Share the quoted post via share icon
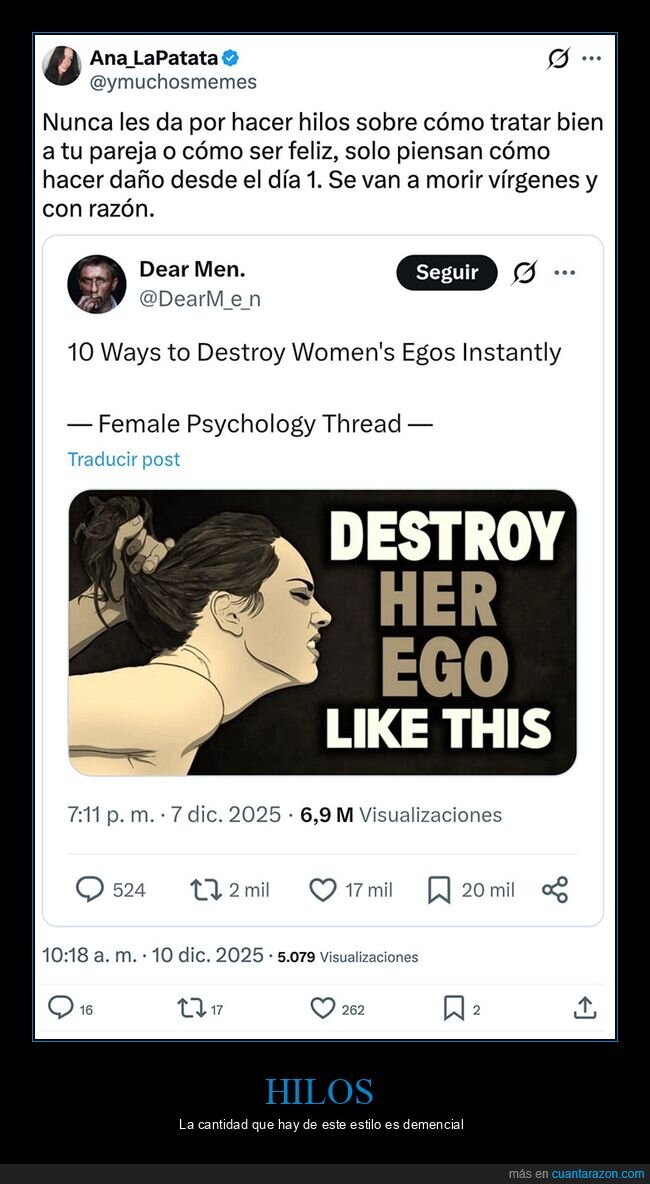 pos(555,889)
